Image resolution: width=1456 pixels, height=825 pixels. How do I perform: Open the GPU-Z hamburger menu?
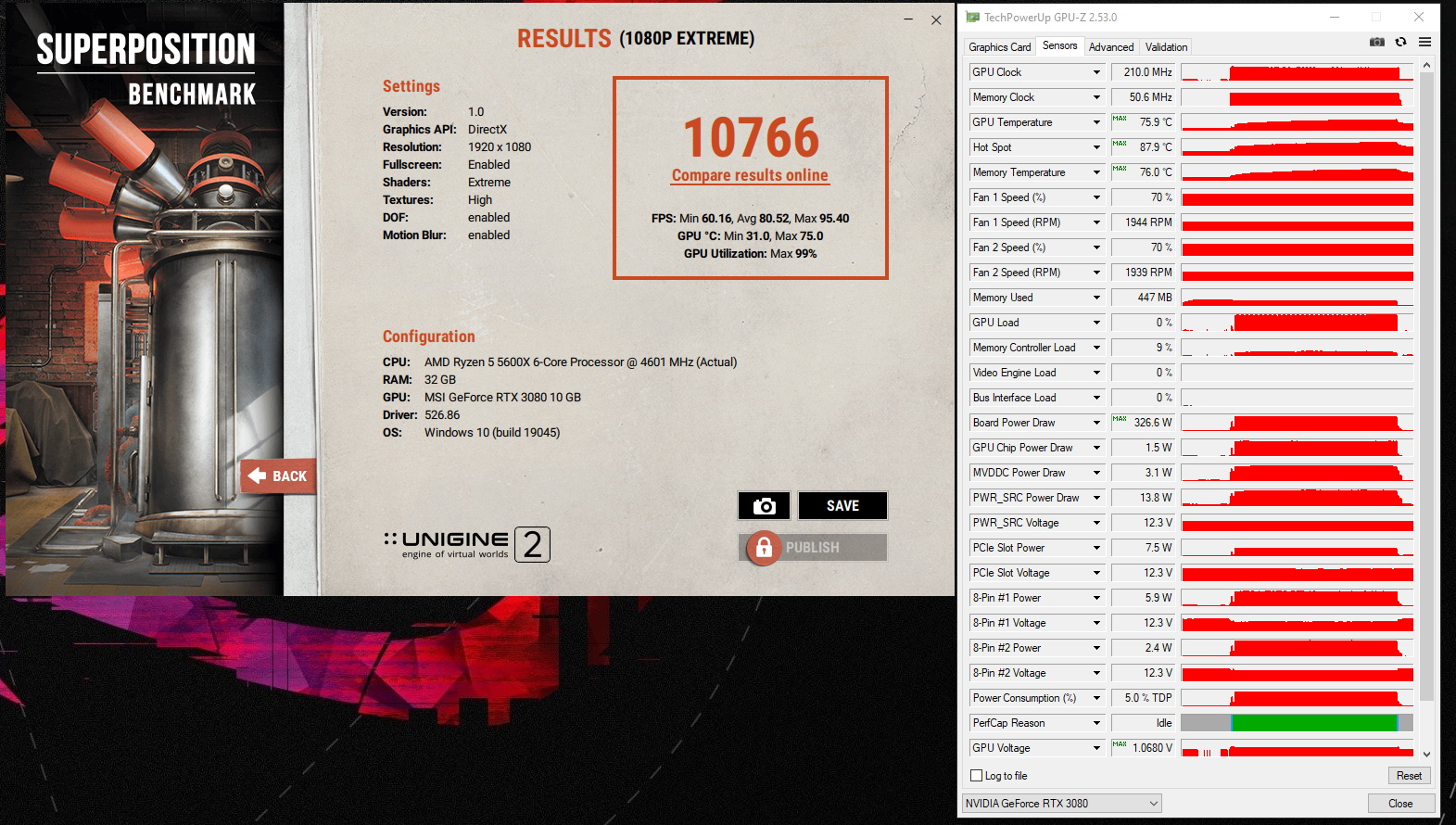1424,42
